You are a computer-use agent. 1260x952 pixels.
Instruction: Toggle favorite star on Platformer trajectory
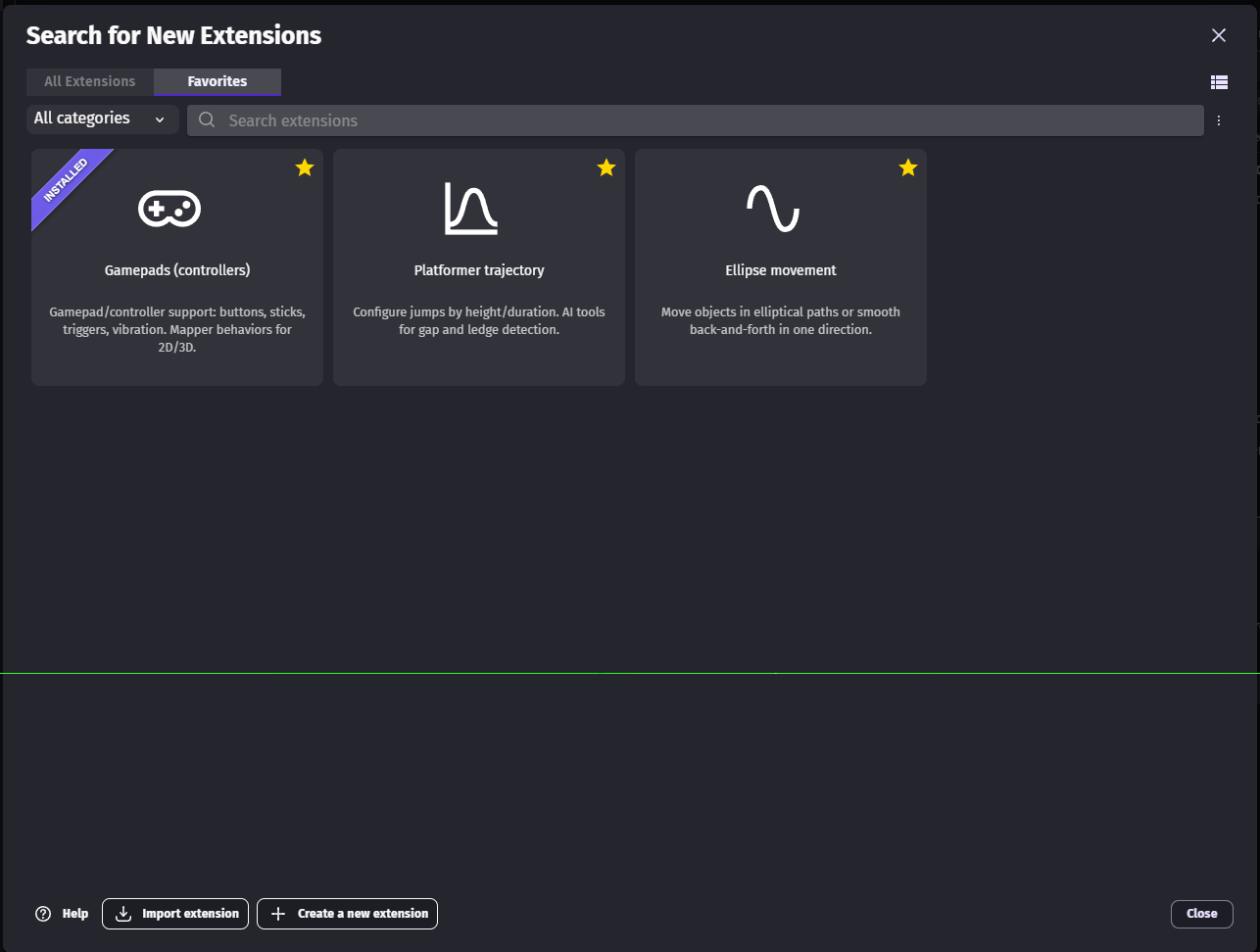pyautogui.click(x=606, y=167)
